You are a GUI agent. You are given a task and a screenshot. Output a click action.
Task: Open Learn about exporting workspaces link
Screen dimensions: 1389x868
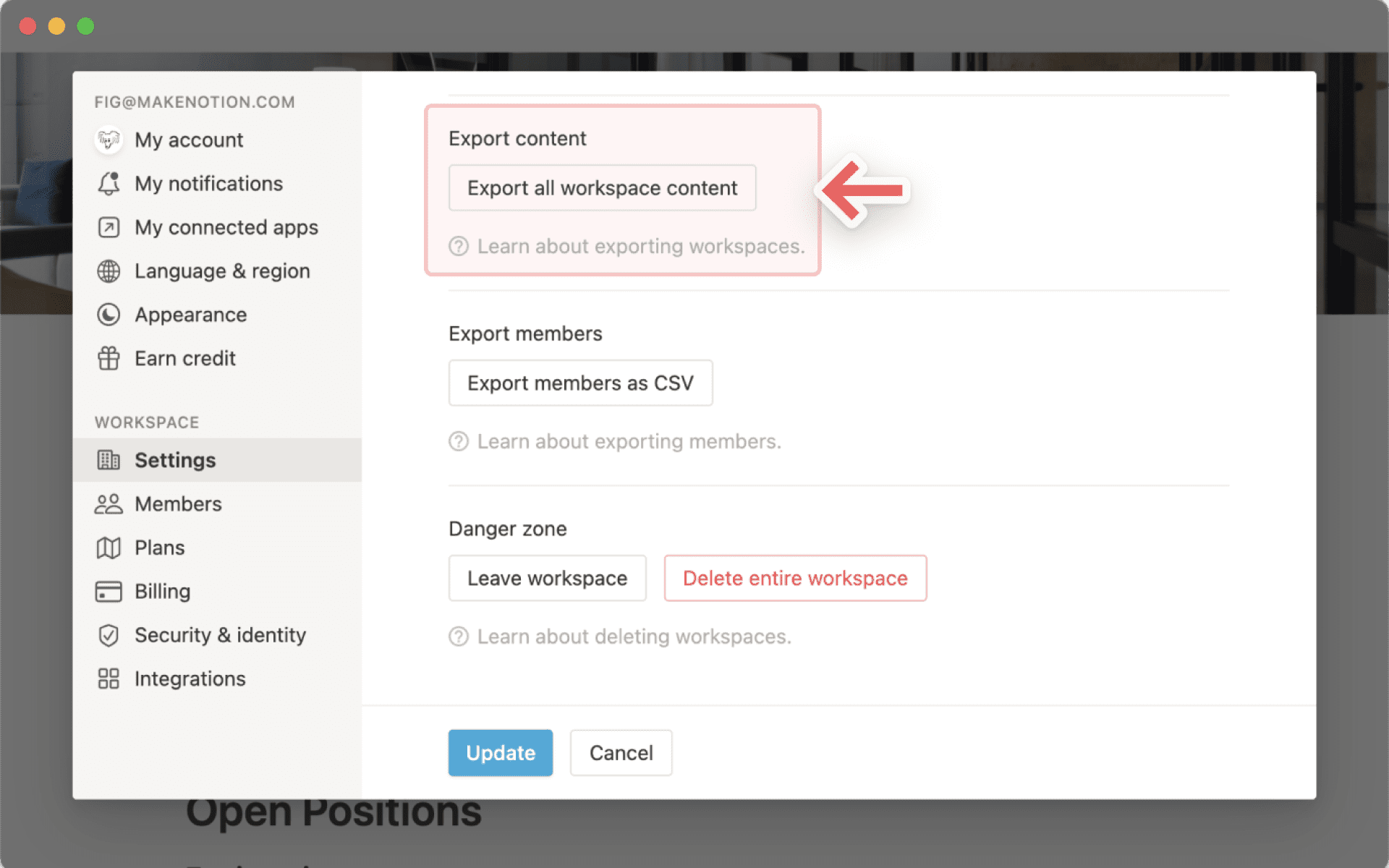coord(640,247)
